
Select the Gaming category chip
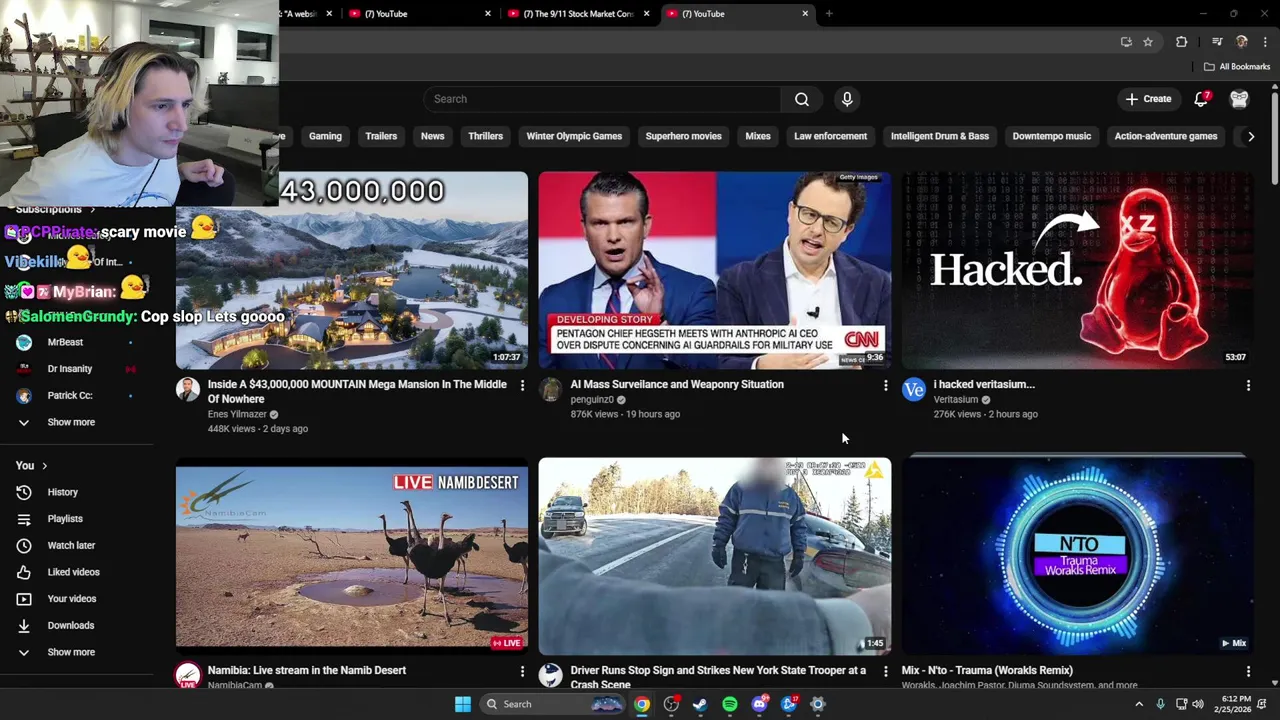325,136
